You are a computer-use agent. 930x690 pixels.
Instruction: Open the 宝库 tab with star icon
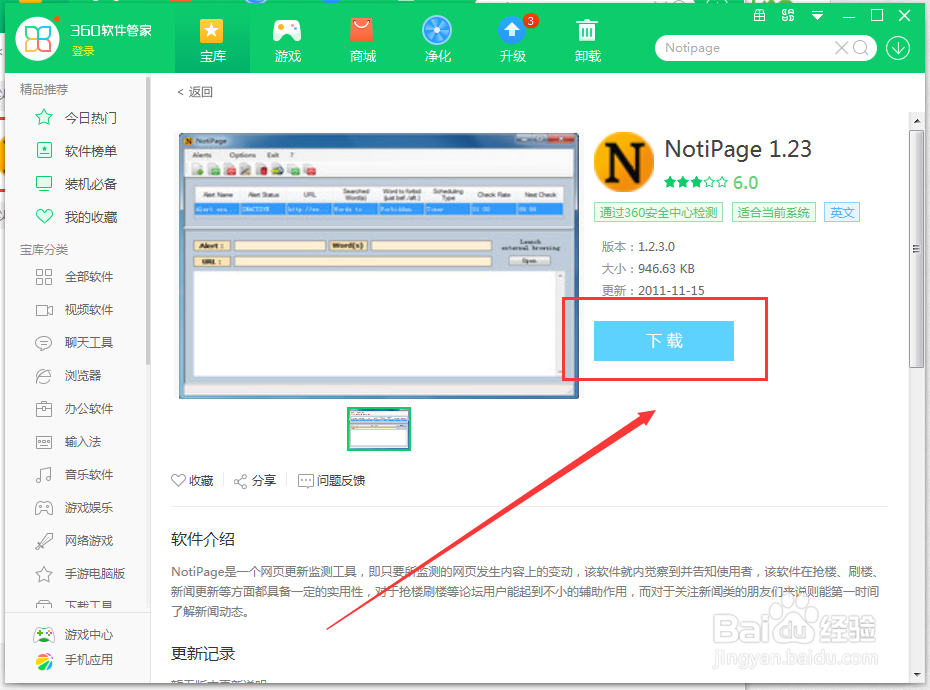point(212,42)
